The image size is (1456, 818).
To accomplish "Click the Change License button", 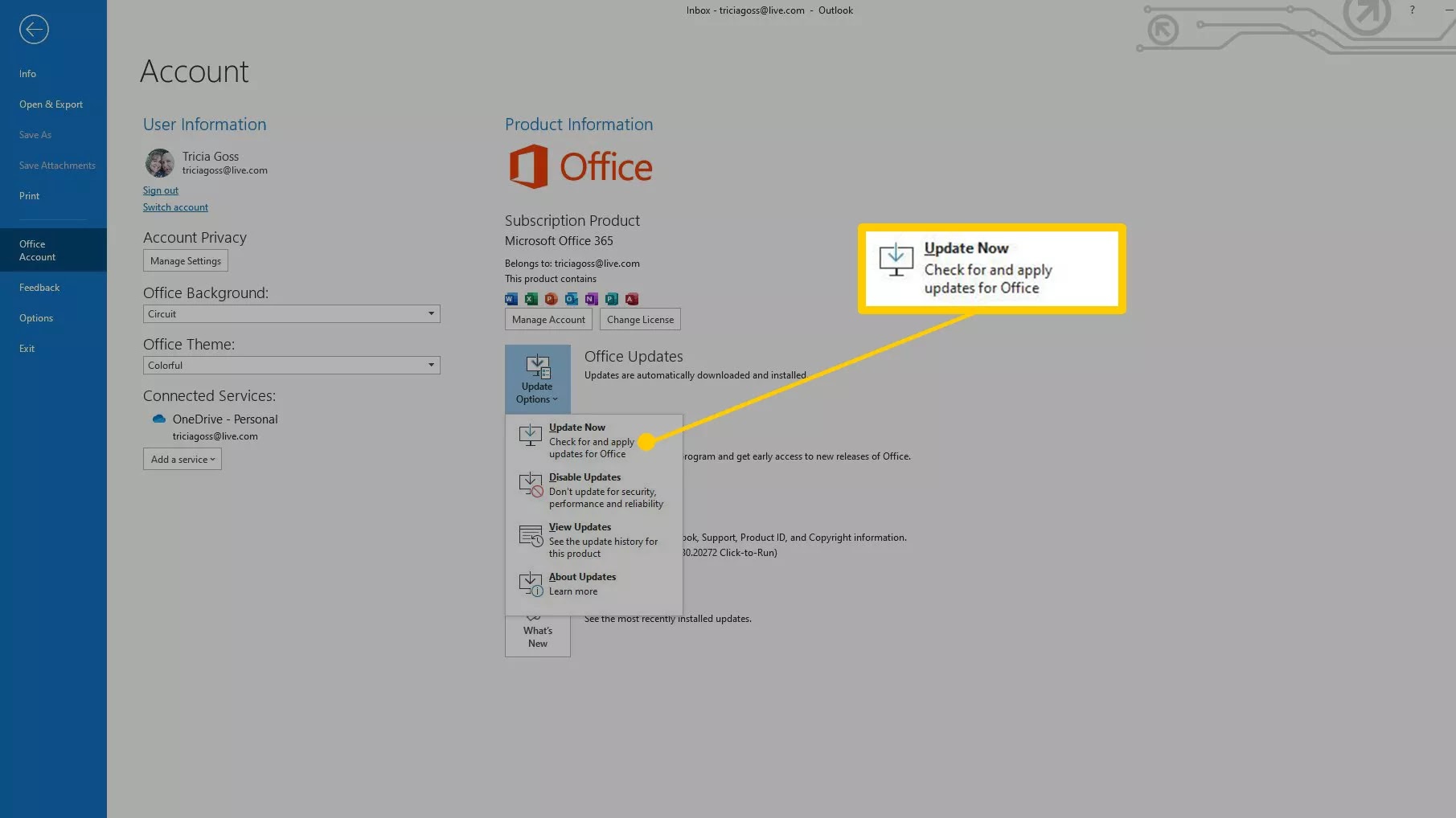I will pyautogui.click(x=640, y=320).
